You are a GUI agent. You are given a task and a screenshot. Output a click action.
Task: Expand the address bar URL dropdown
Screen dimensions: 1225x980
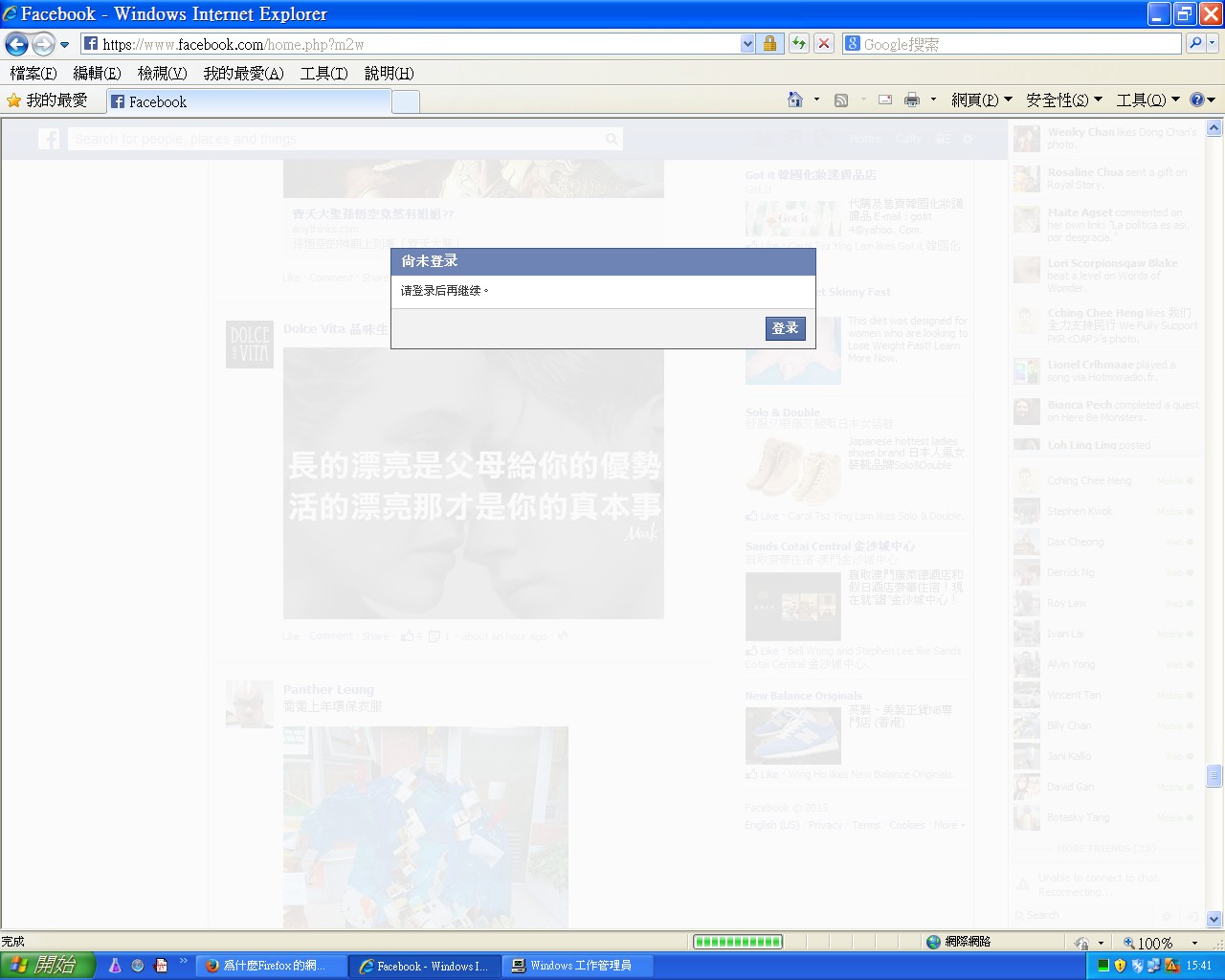tap(747, 44)
